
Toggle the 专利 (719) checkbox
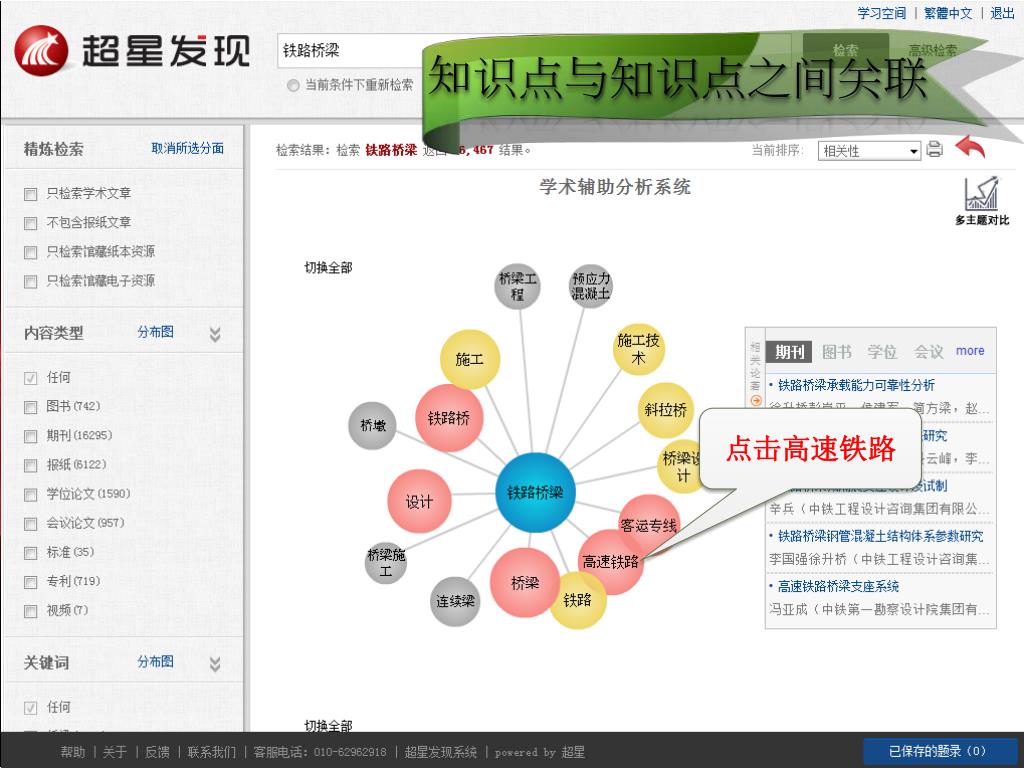[30, 582]
